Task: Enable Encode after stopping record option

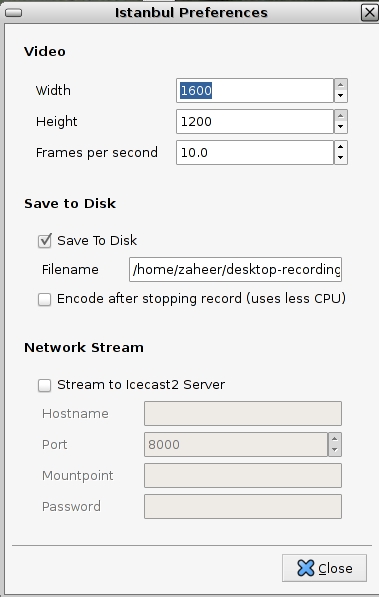Action: (45, 299)
